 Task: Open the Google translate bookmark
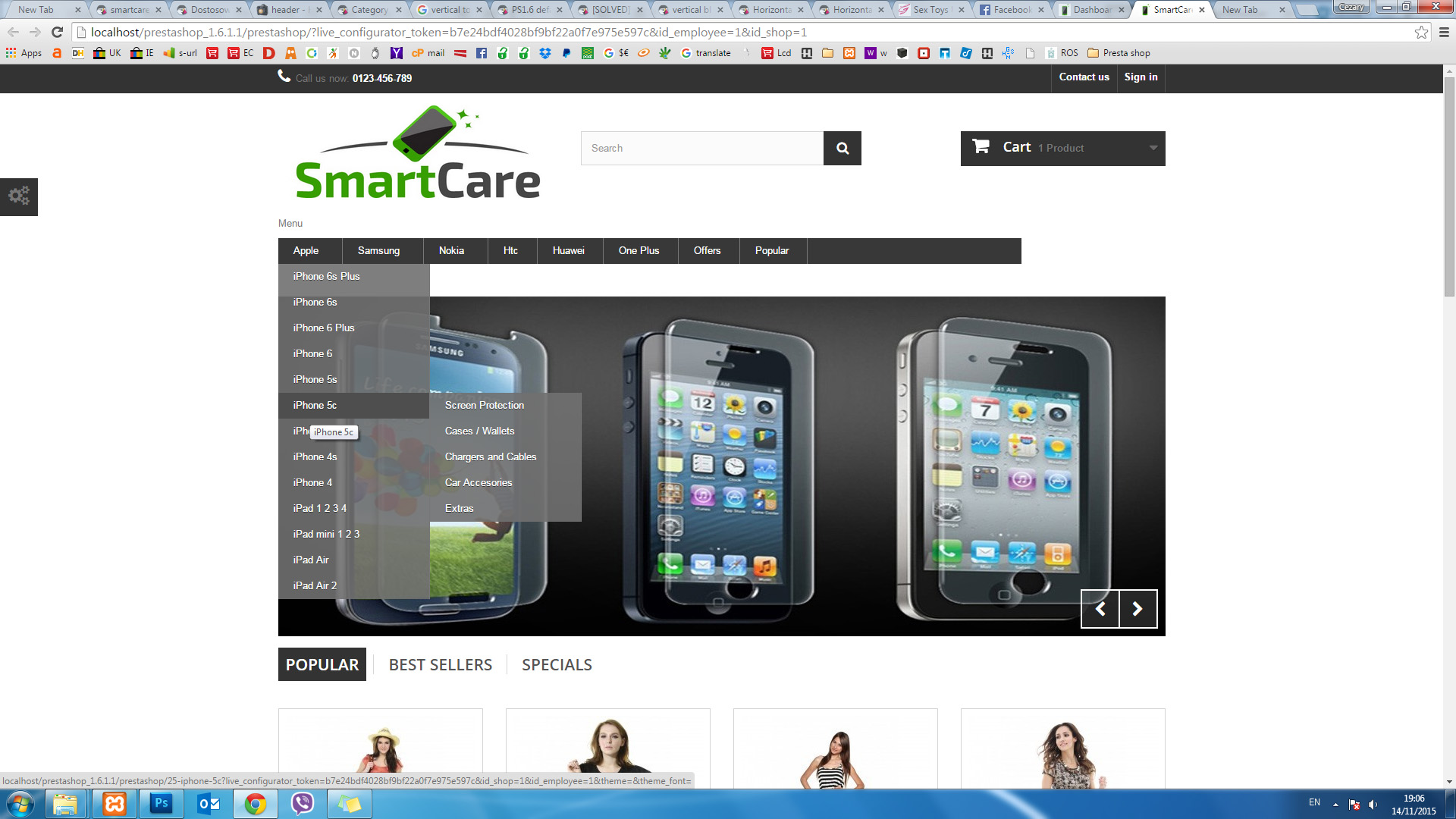[x=706, y=53]
